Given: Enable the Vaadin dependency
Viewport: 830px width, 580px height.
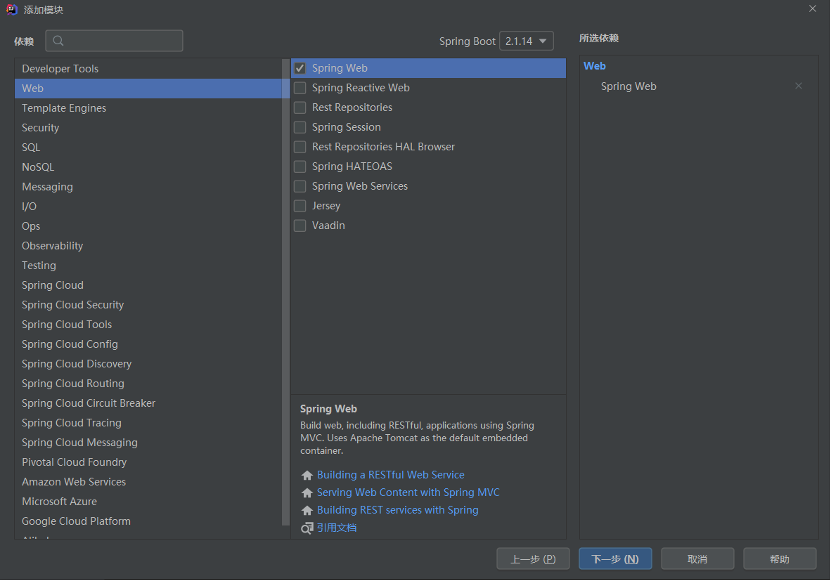Looking at the screenshot, I should tap(300, 225).
